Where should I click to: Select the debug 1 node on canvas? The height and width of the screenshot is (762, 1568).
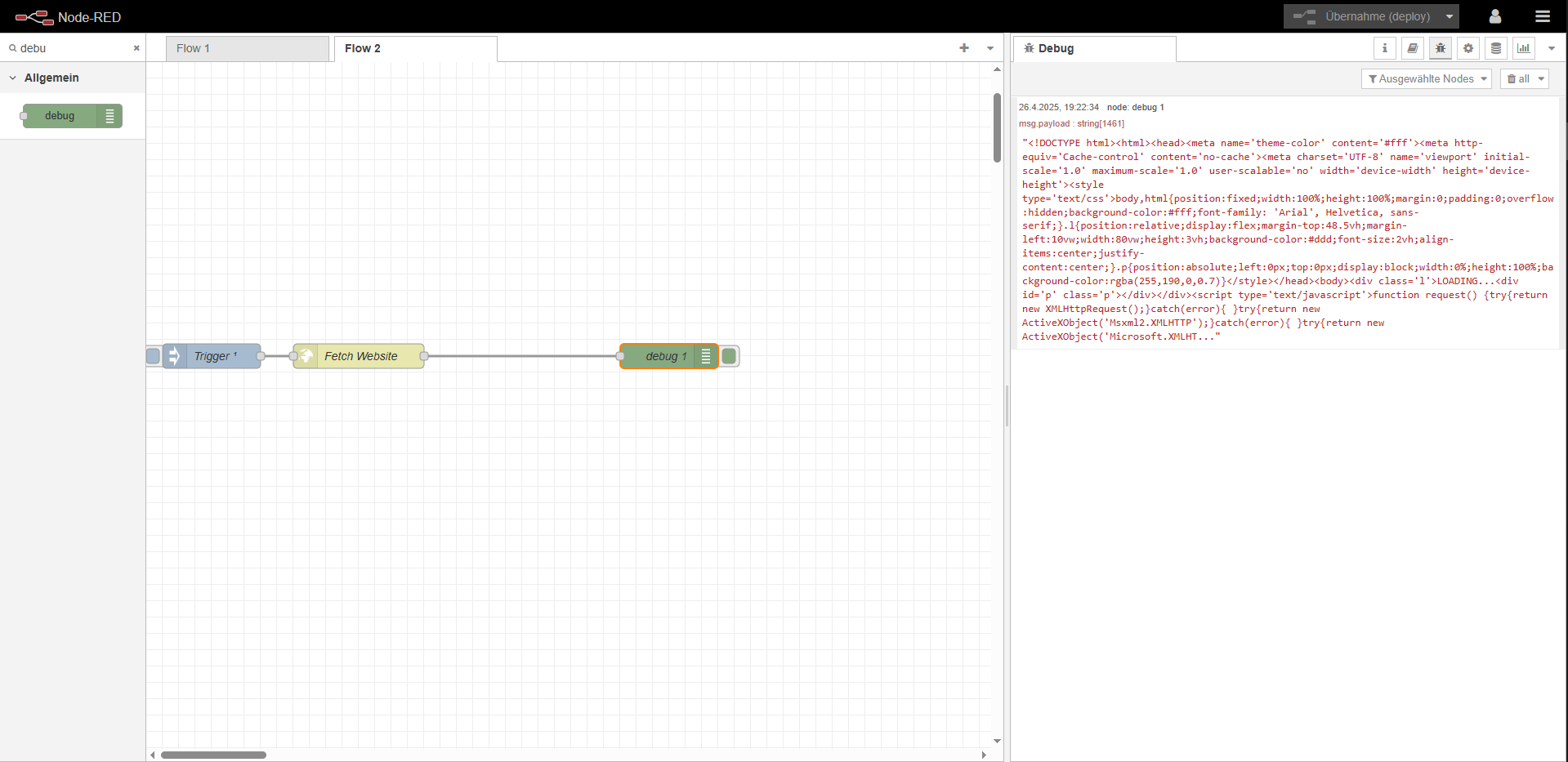668,356
